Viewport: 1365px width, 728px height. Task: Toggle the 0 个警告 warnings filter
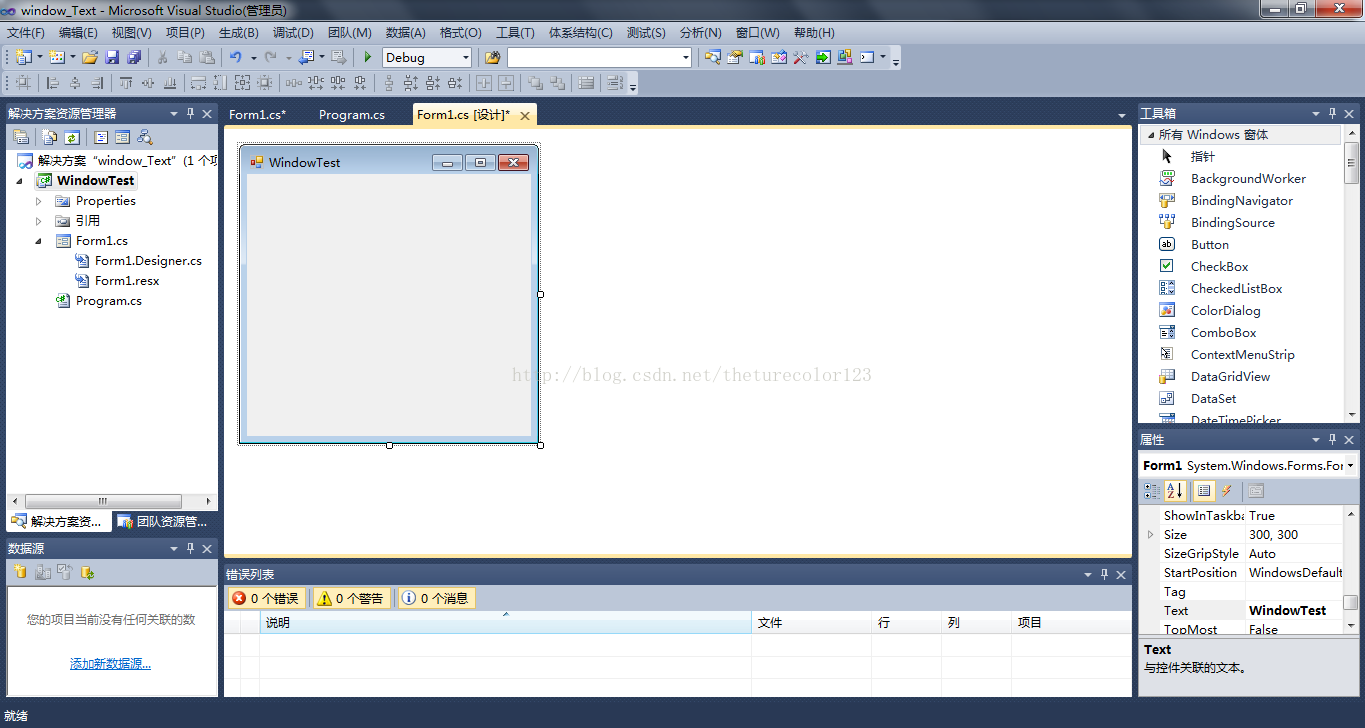tap(351, 598)
